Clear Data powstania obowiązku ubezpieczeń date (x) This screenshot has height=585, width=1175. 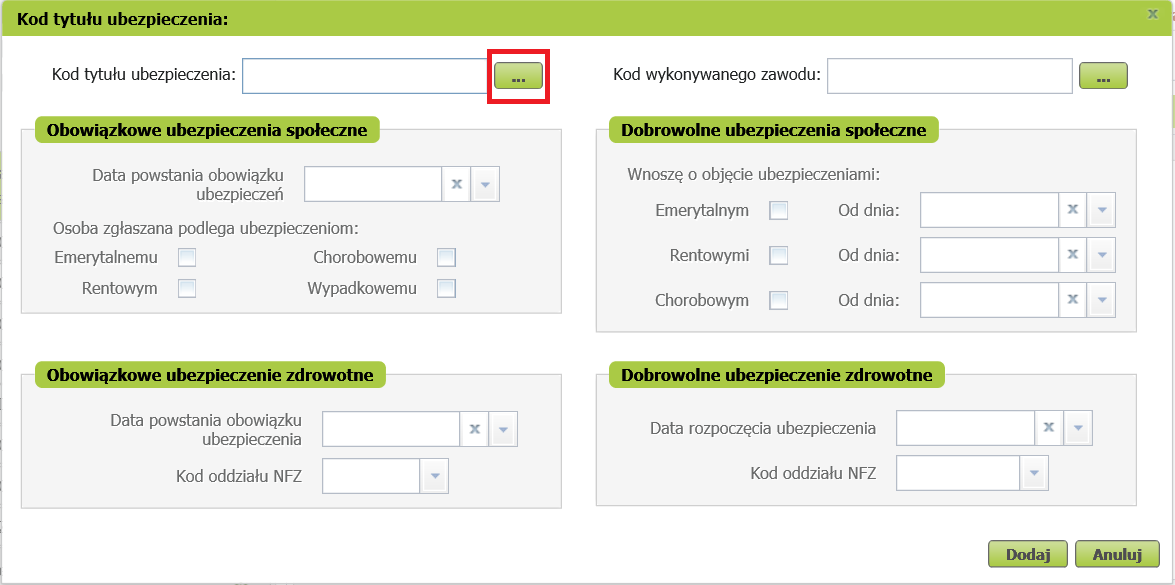coord(456,184)
